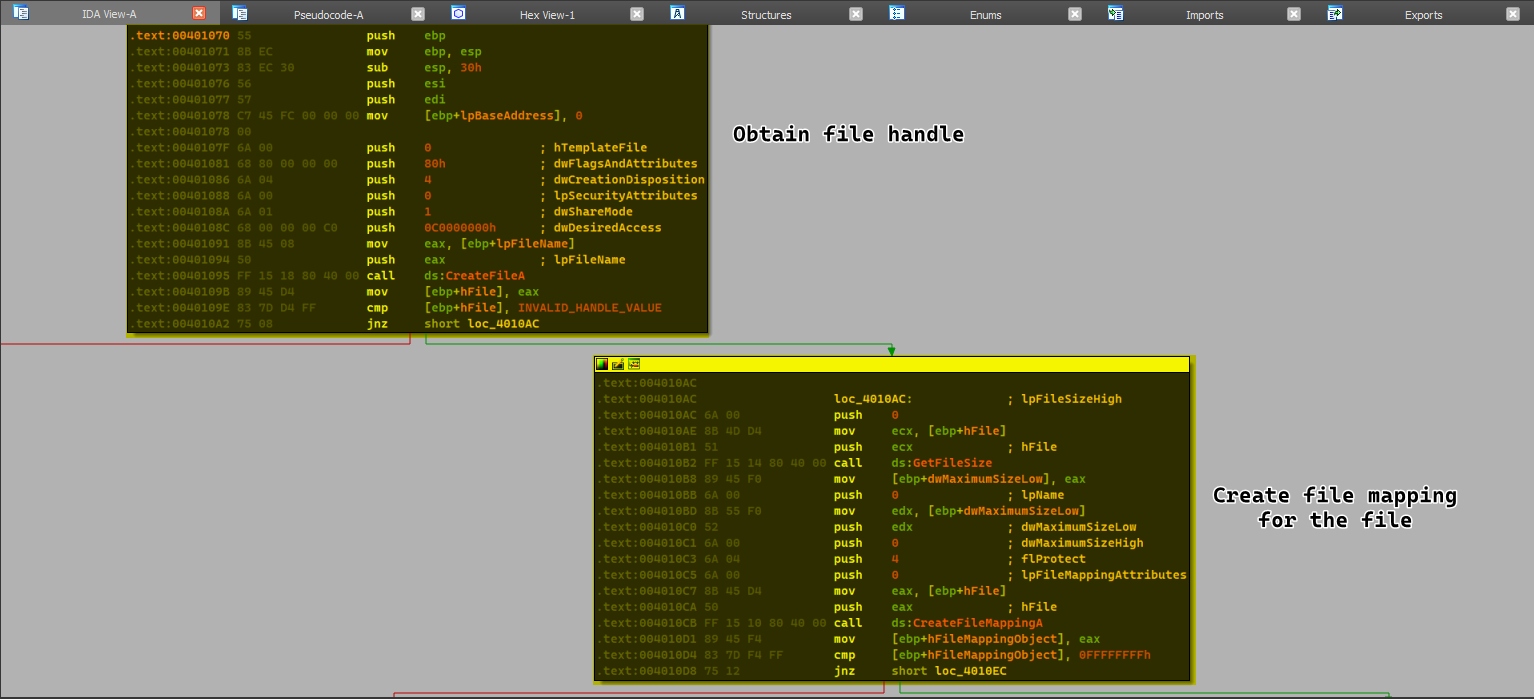Switch to the Structures tab

(x=766, y=15)
